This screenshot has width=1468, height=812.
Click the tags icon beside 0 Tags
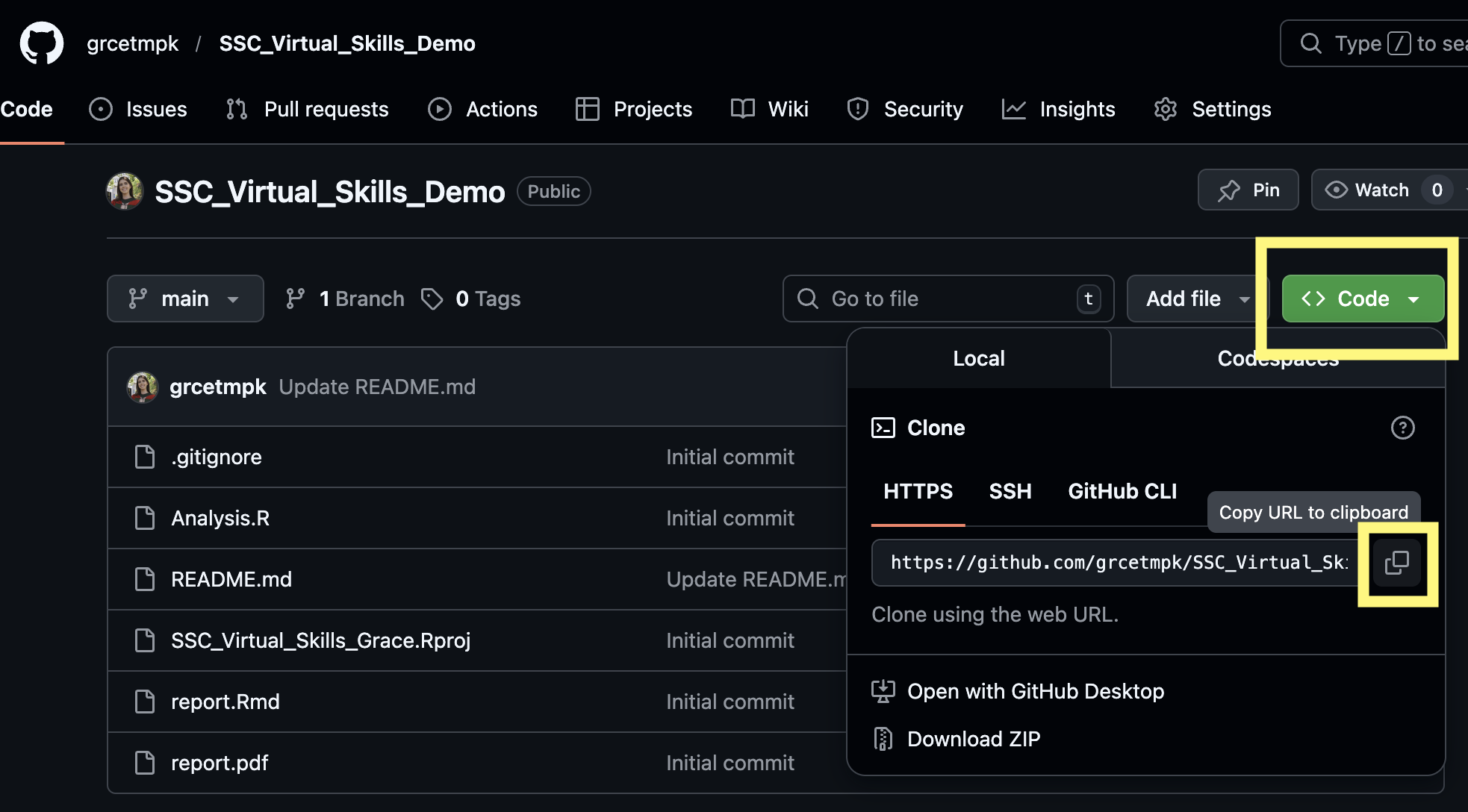pos(432,299)
